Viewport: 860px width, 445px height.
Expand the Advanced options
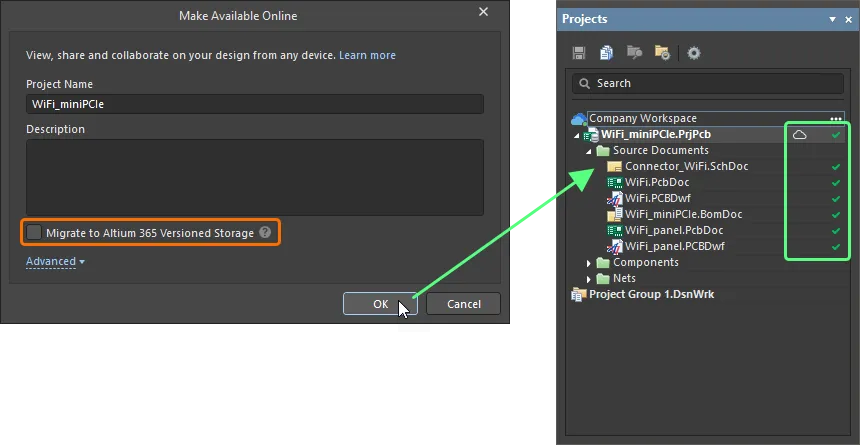tap(55, 262)
